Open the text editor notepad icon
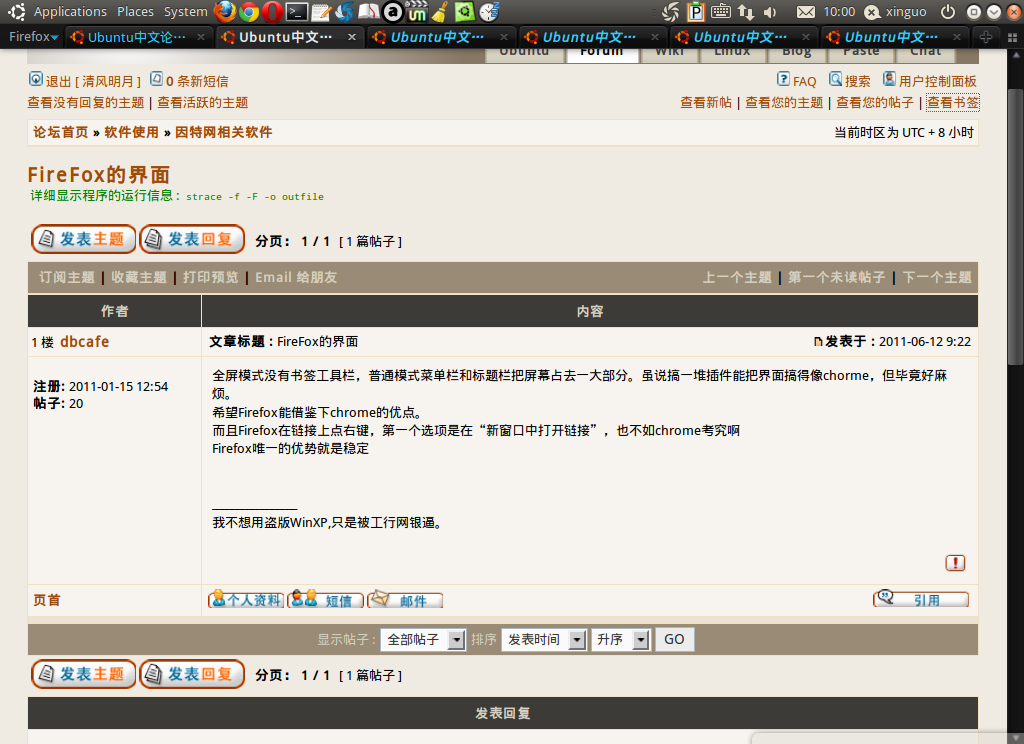 (321, 12)
